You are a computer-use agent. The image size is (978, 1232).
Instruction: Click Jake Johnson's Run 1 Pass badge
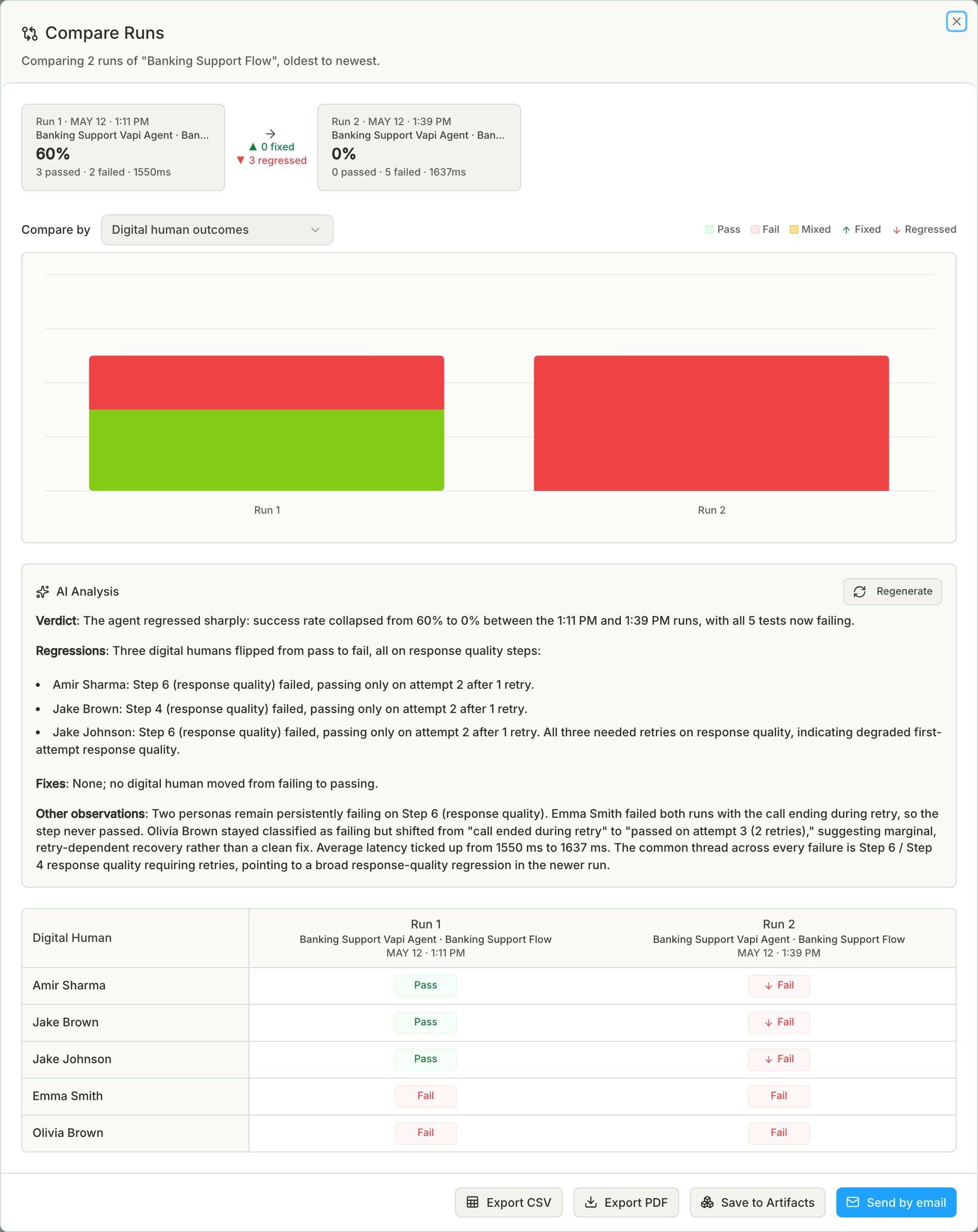point(425,1059)
